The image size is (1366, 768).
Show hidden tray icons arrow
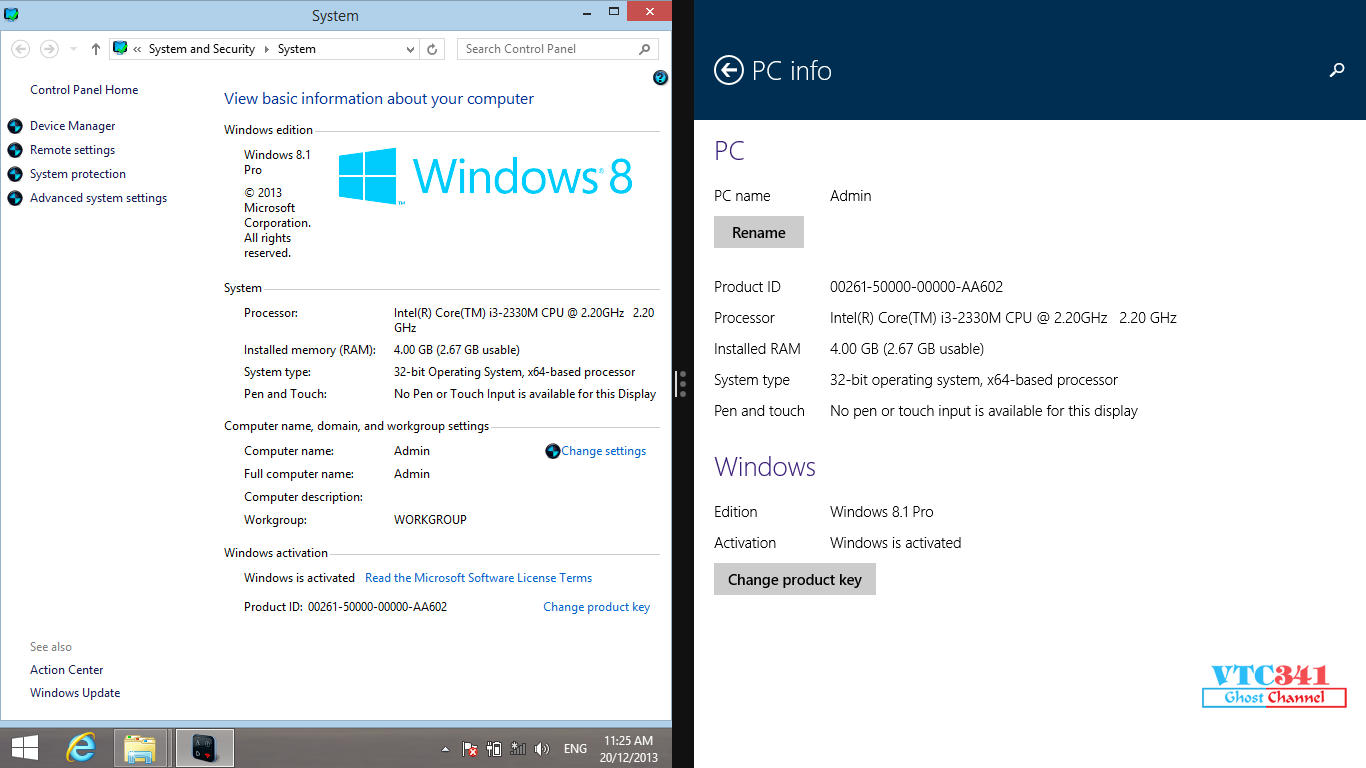coord(445,749)
